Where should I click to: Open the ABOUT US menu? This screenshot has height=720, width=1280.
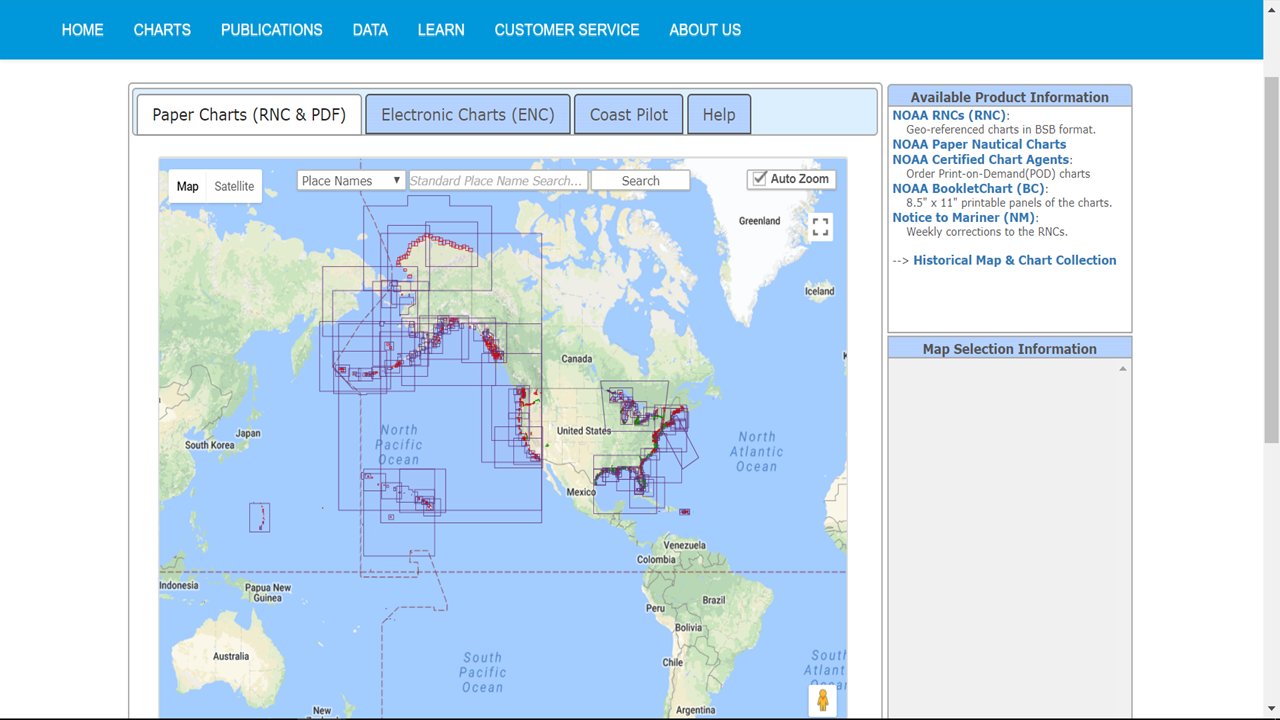click(x=705, y=30)
